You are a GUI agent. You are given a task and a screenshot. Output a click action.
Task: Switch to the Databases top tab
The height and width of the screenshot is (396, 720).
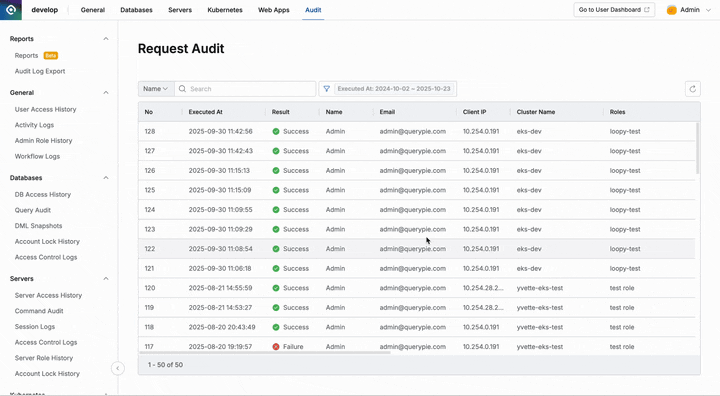(x=136, y=10)
